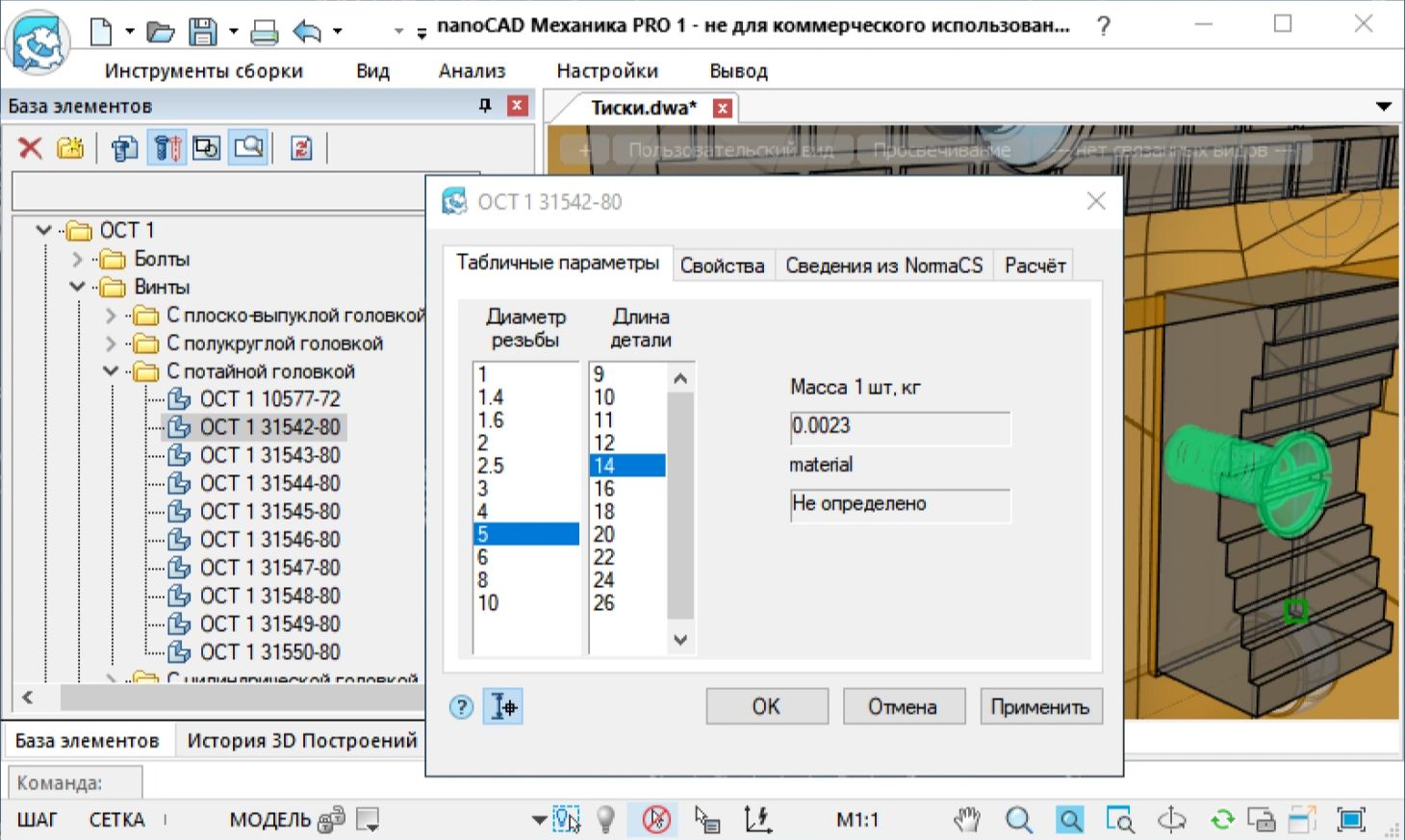
Task: Open the Свойства tab in dialog
Action: (x=722, y=266)
